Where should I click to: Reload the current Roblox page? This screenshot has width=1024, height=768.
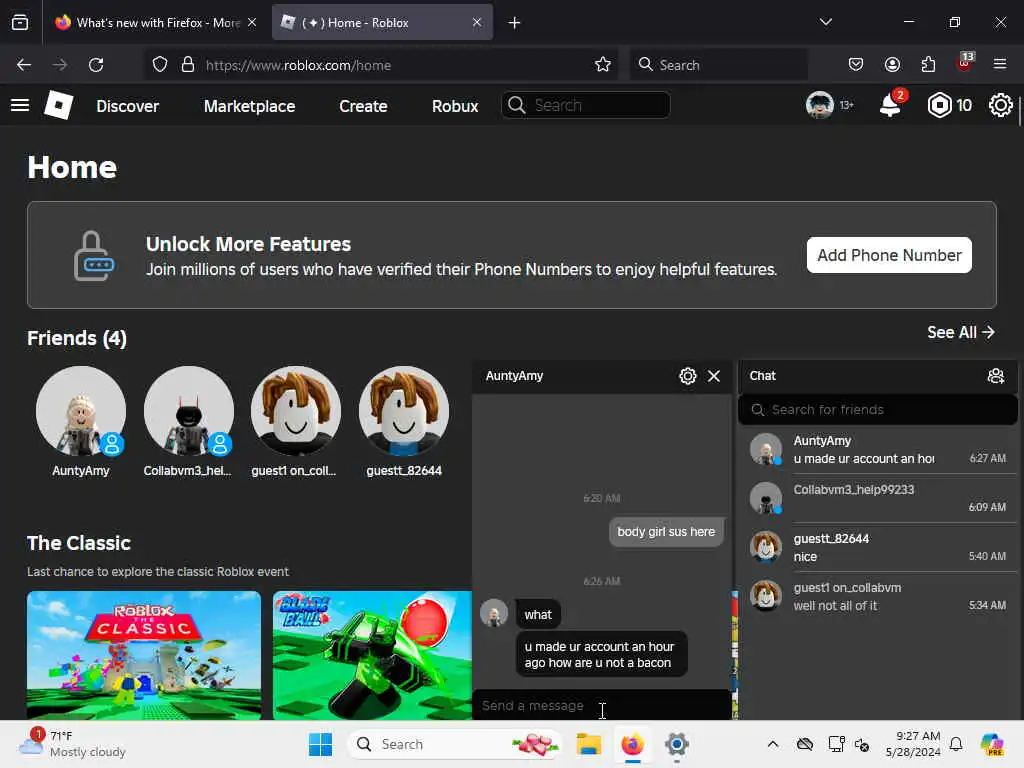click(96, 65)
